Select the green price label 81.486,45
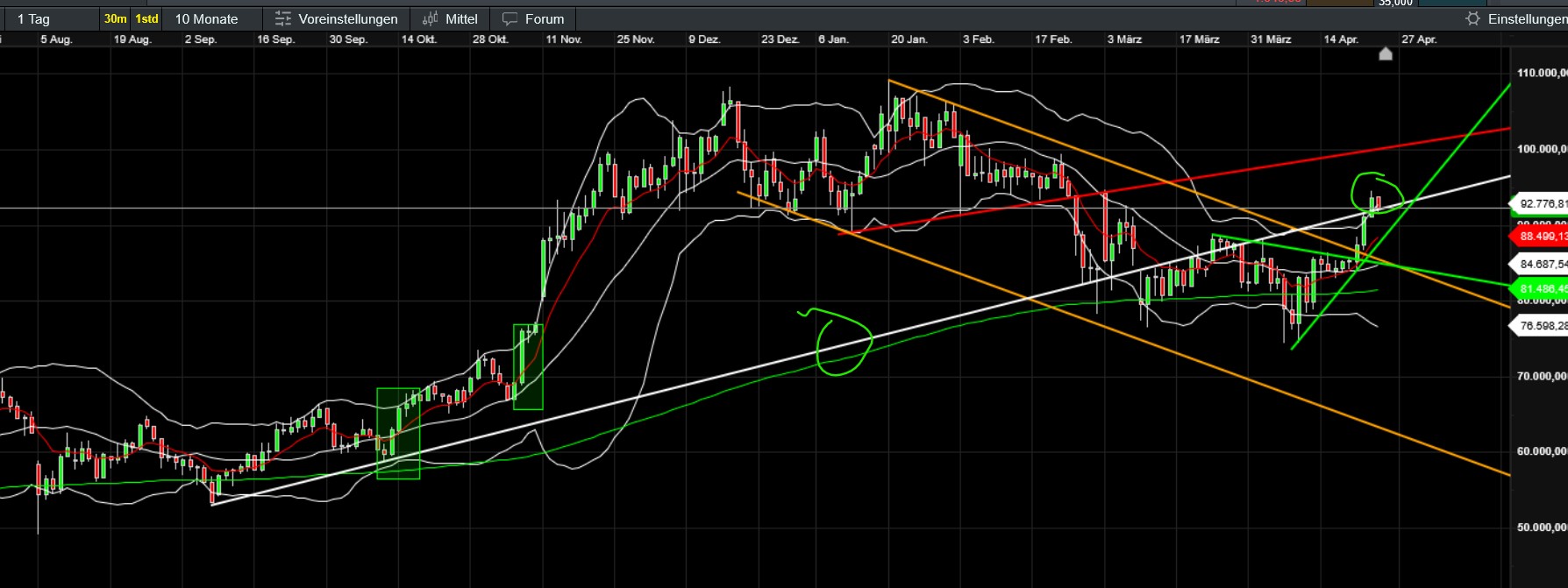The height and width of the screenshot is (588, 1568). pyautogui.click(x=1539, y=288)
